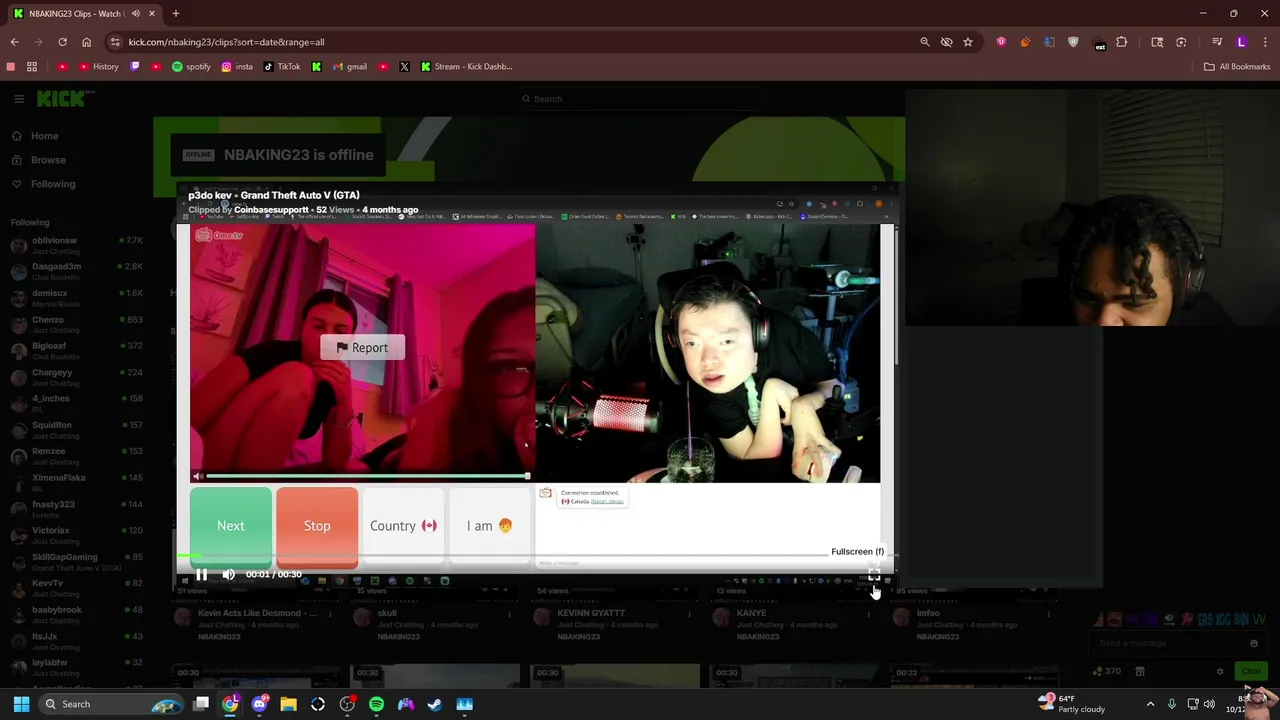Viewport: 1280px width, 720px height.
Task: Open the Extensions puzzle-piece menu
Action: [1121, 42]
